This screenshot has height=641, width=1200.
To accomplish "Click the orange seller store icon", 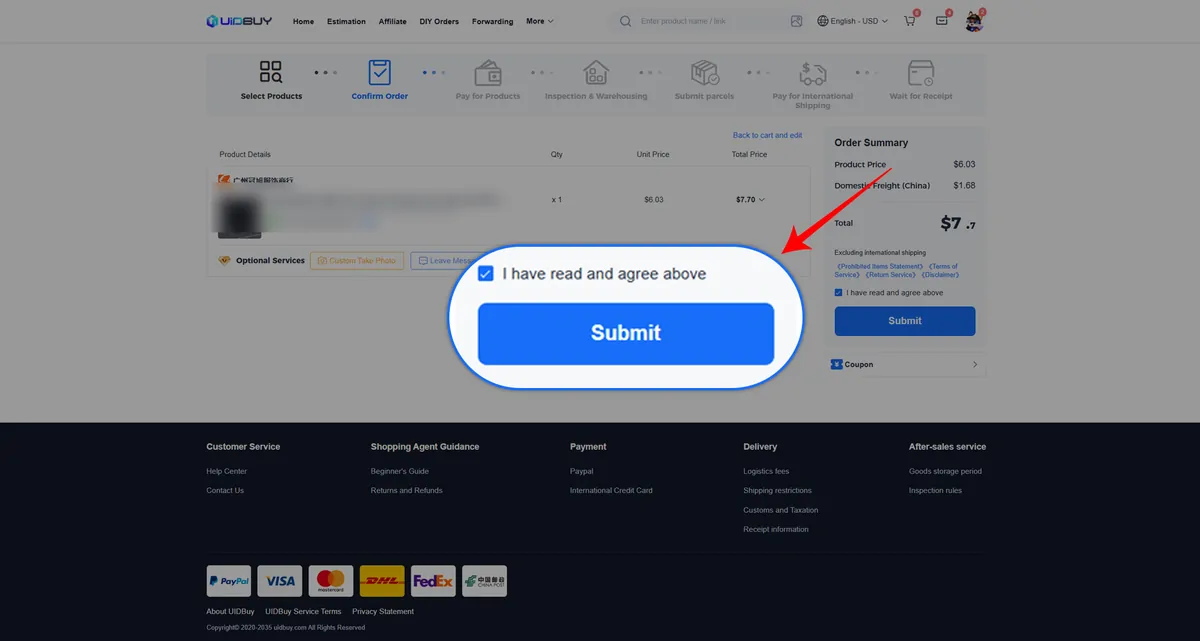I will pyautogui.click(x=224, y=180).
